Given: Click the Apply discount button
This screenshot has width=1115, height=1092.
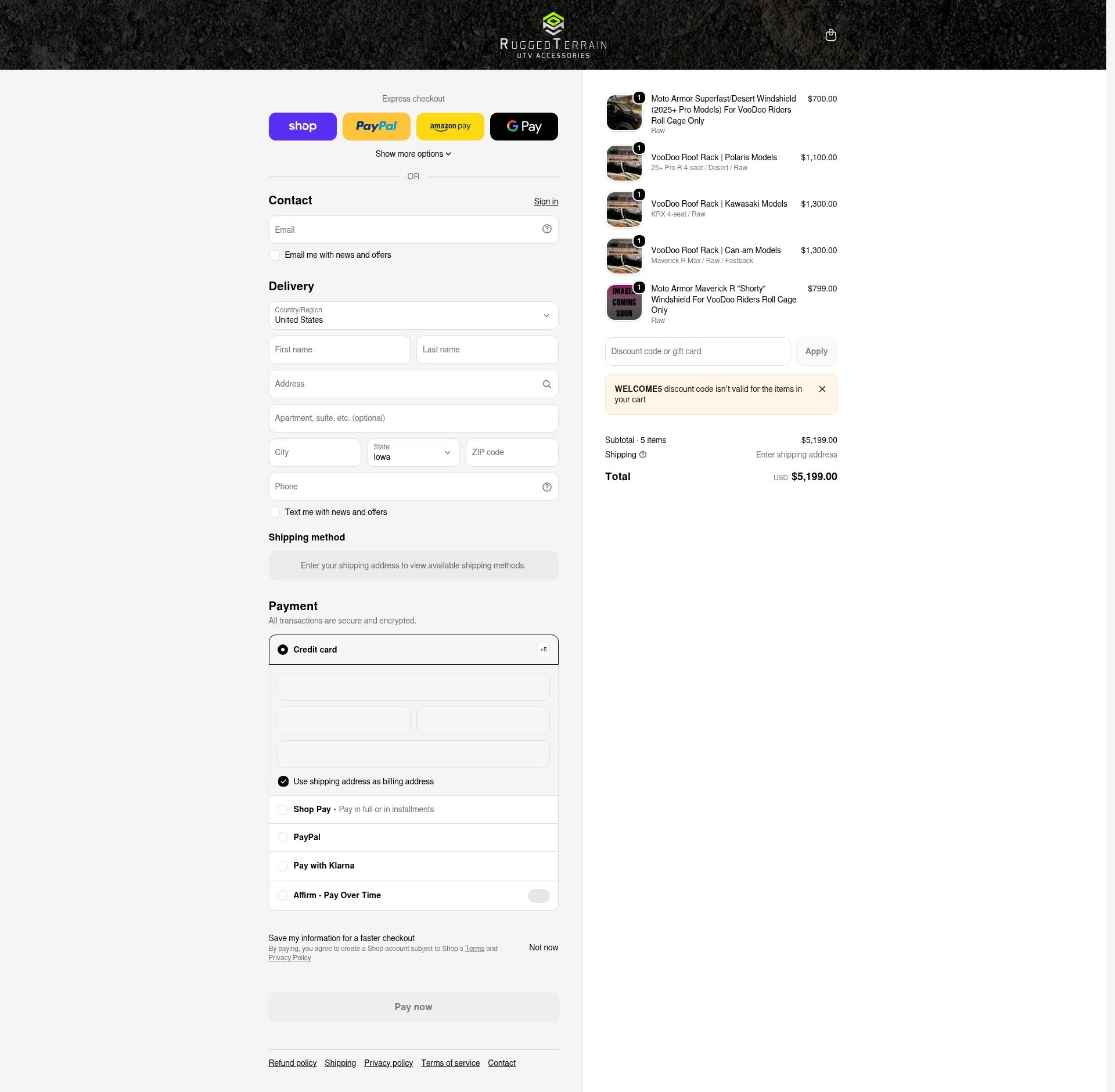Looking at the screenshot, I should [817, 352].
